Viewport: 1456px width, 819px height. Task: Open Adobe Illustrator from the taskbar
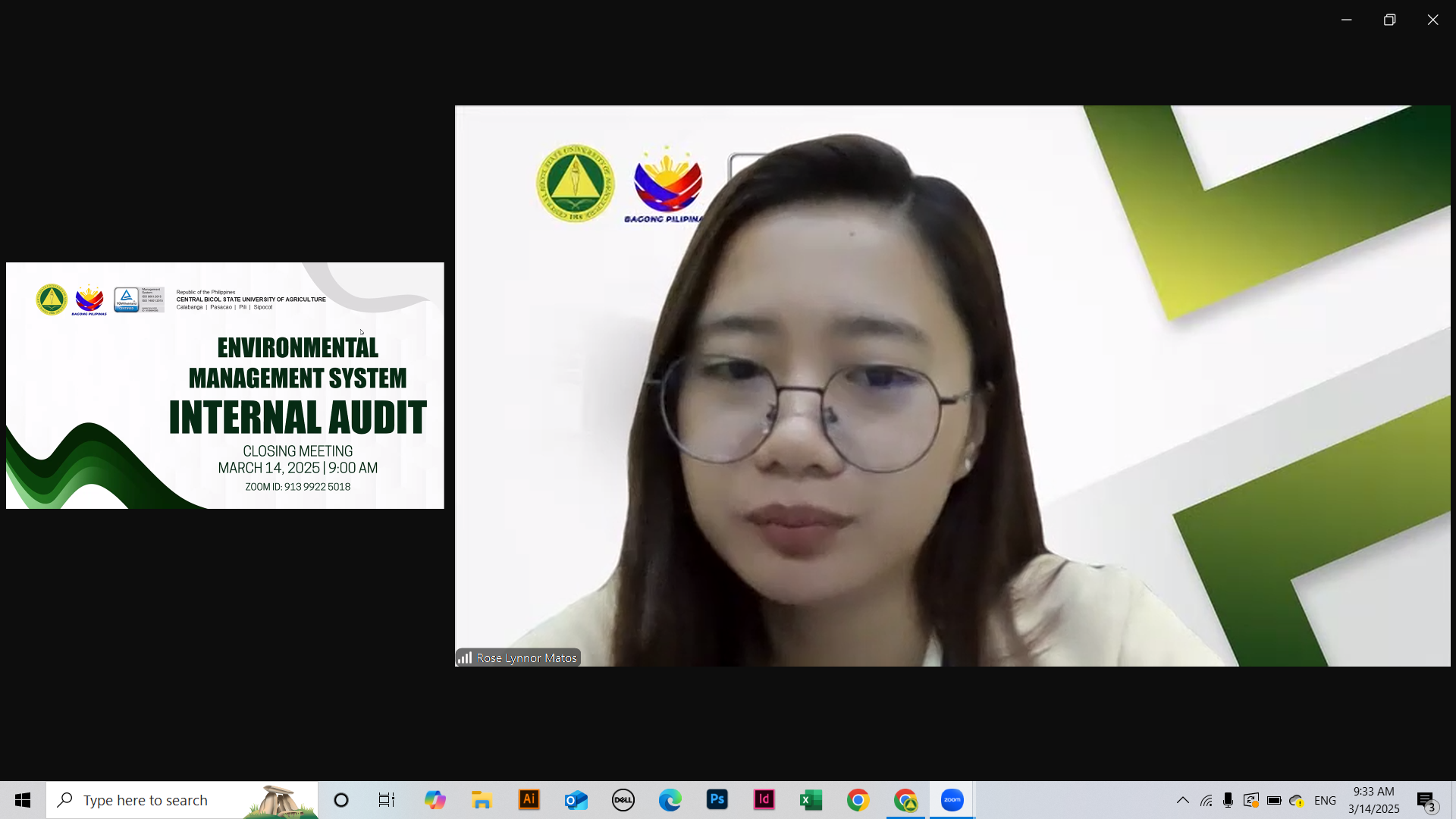529,800
